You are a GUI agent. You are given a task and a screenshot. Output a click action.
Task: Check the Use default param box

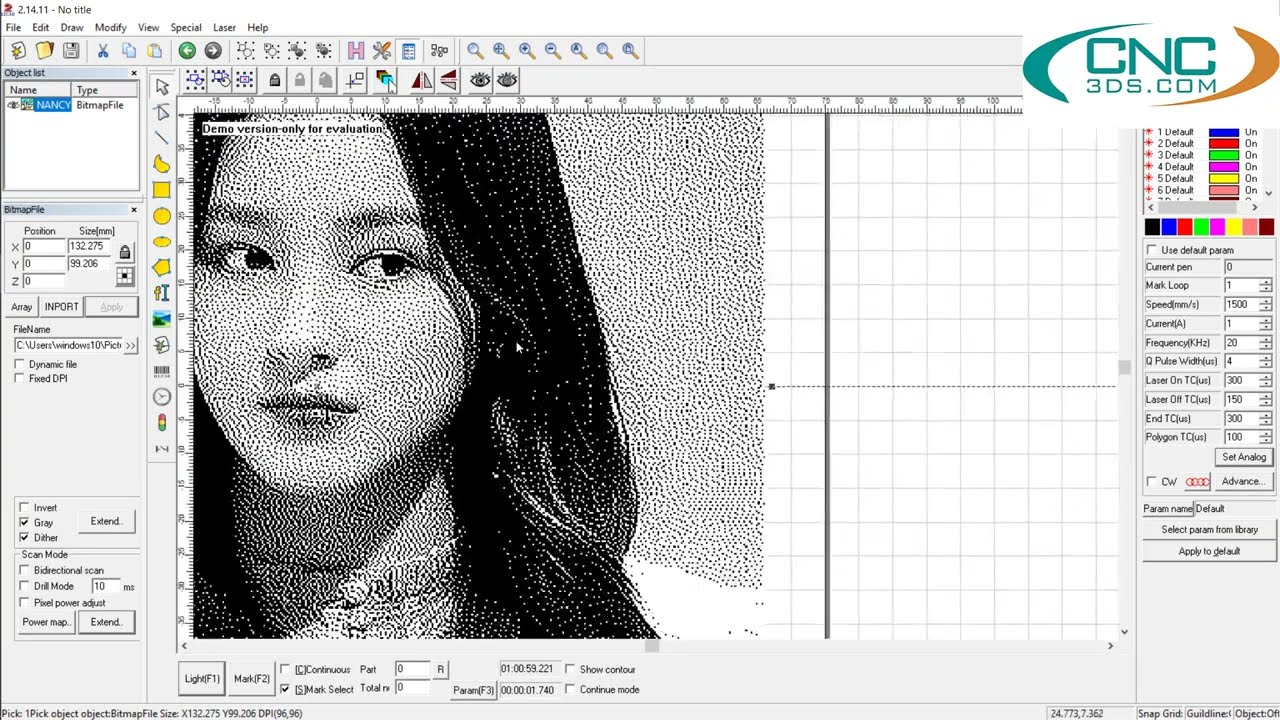tap(1152, 250)
